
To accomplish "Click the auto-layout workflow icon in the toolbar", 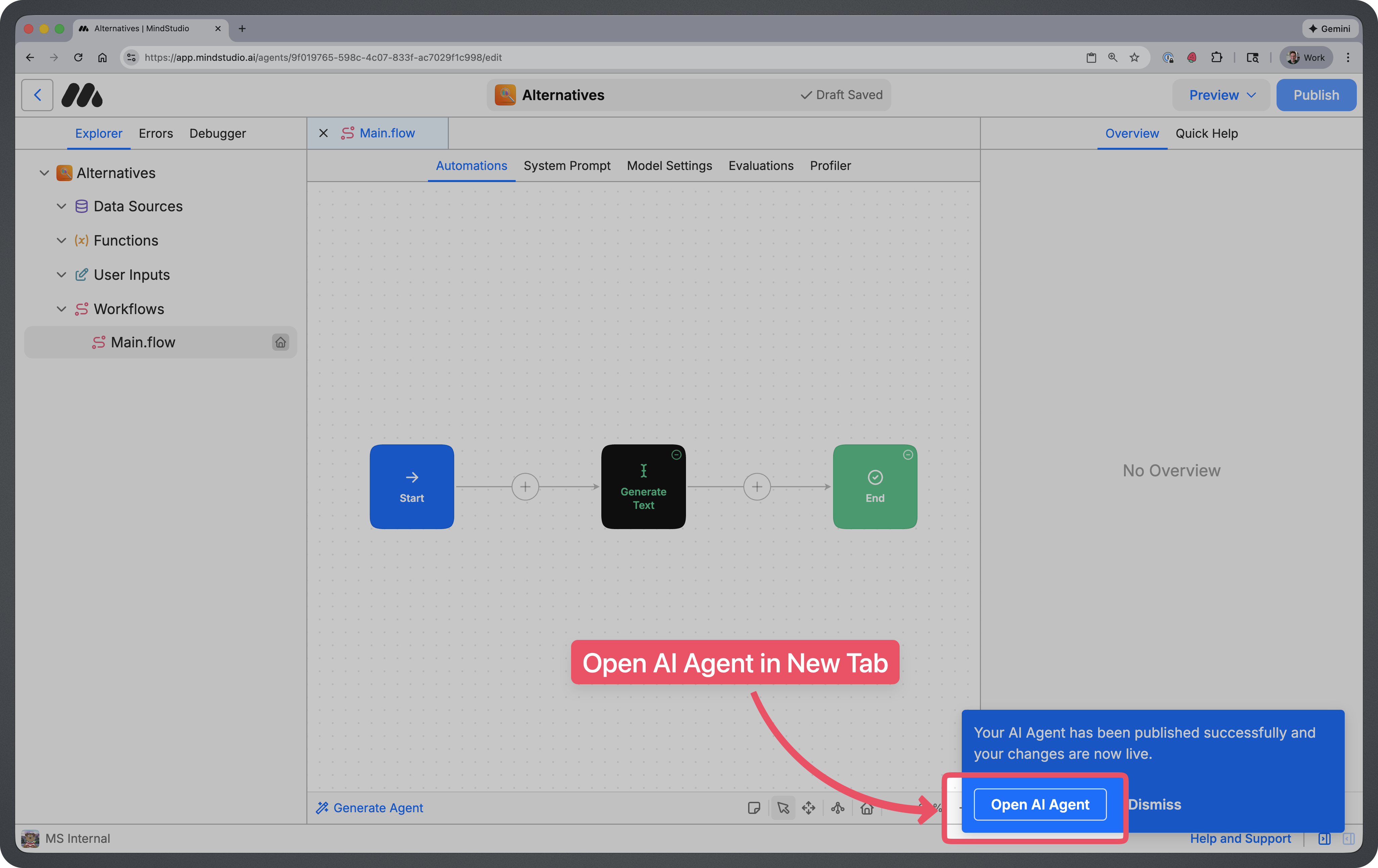I will point(838,808).
